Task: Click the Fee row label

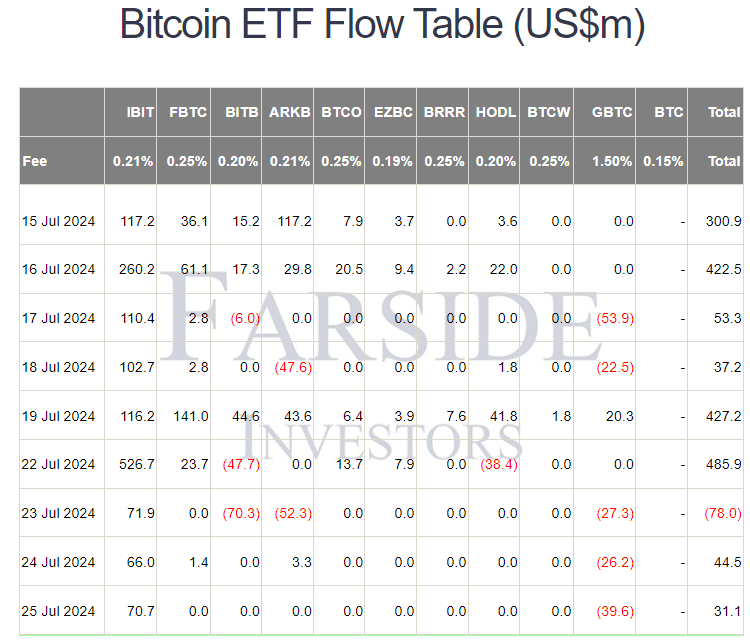Action: tap(35, 161)
